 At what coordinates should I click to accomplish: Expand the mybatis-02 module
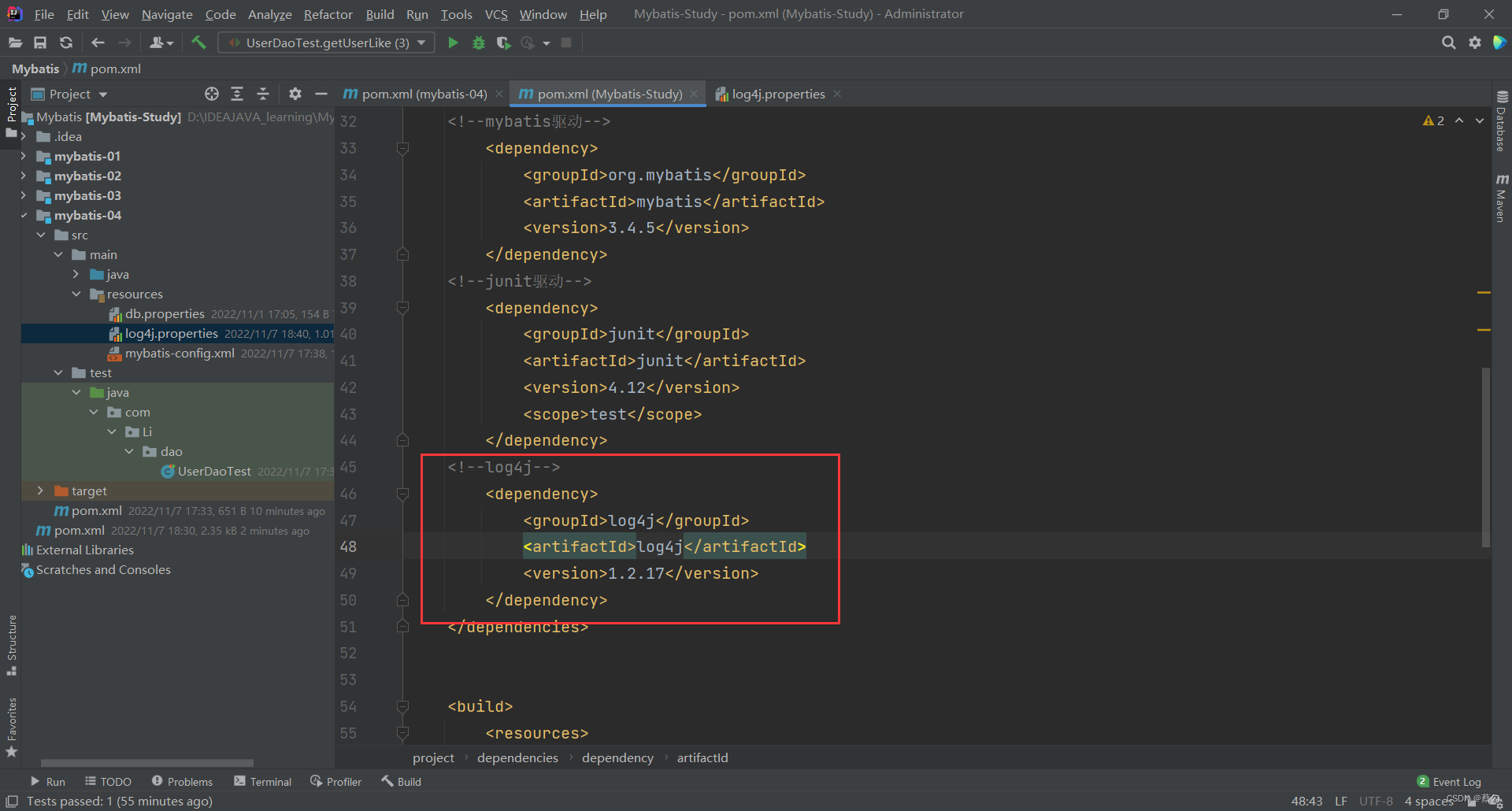[24, 176]
